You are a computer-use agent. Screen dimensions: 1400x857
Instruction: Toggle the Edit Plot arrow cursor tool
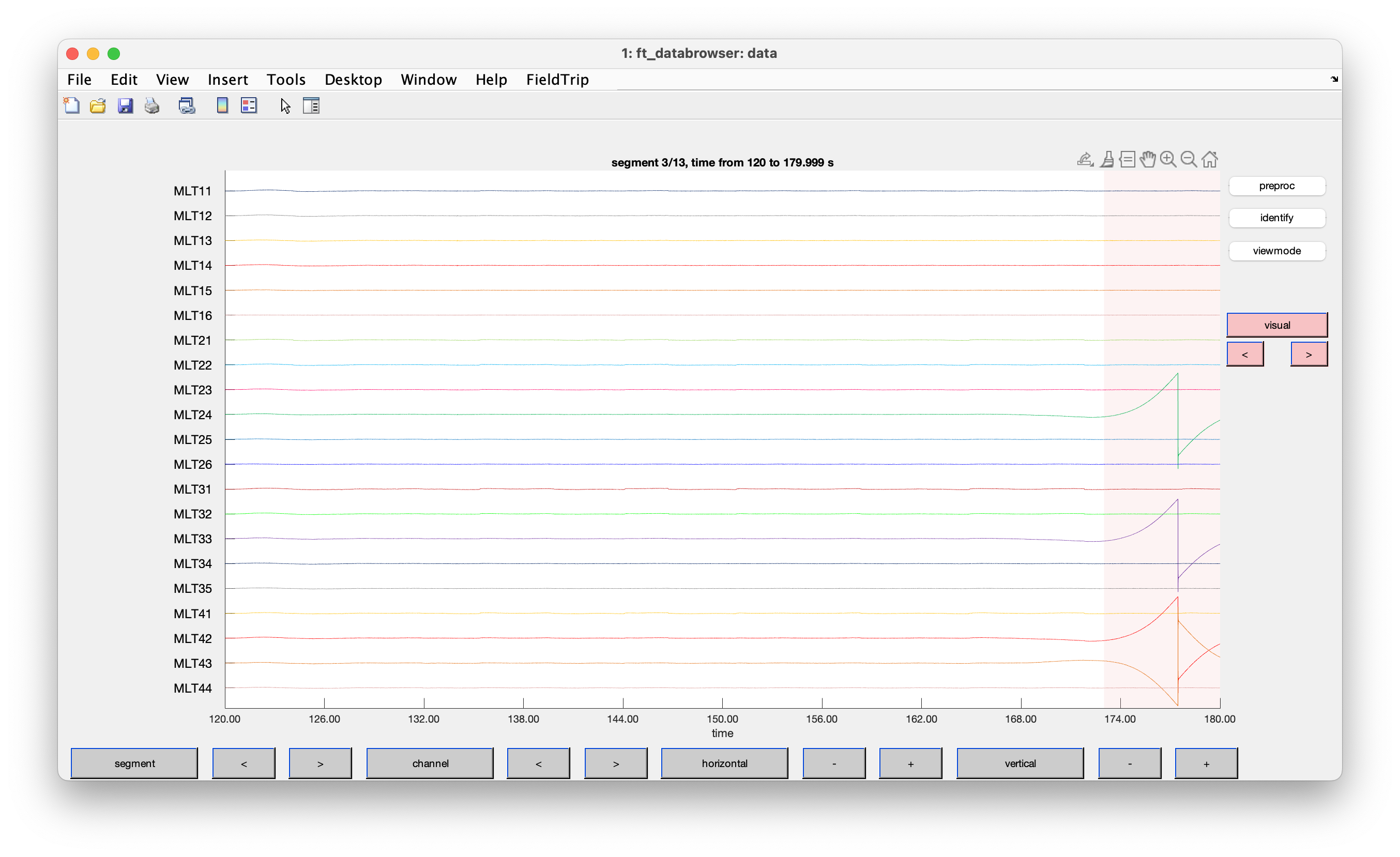pyautogui.click(x=285, y=105)
